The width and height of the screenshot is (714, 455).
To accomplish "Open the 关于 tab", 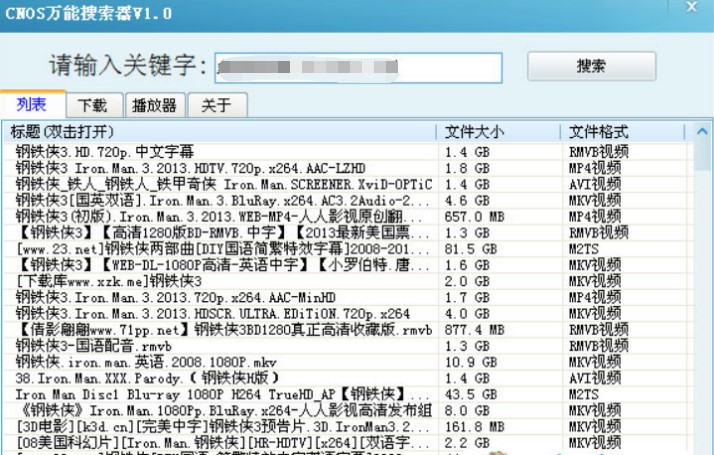I will pyautogui.click(x=217, y=106).
